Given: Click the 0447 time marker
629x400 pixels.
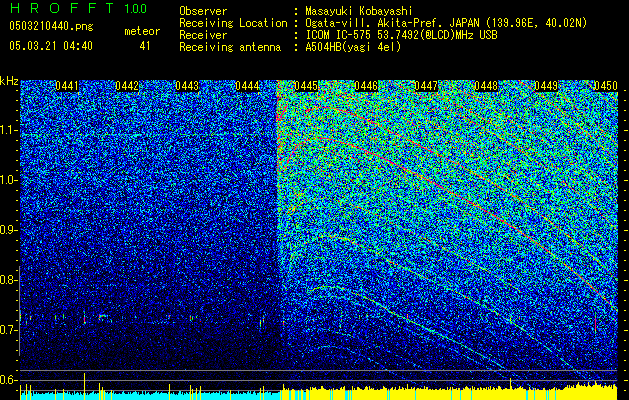Looking at the screenshot, I should 426,86.
